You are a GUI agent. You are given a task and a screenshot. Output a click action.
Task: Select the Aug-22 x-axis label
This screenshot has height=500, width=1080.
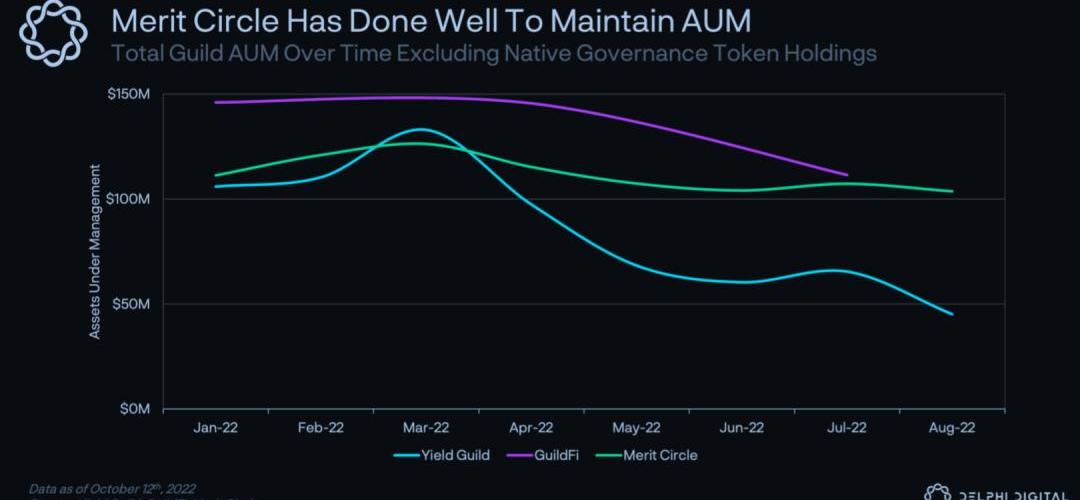[952, 427]
